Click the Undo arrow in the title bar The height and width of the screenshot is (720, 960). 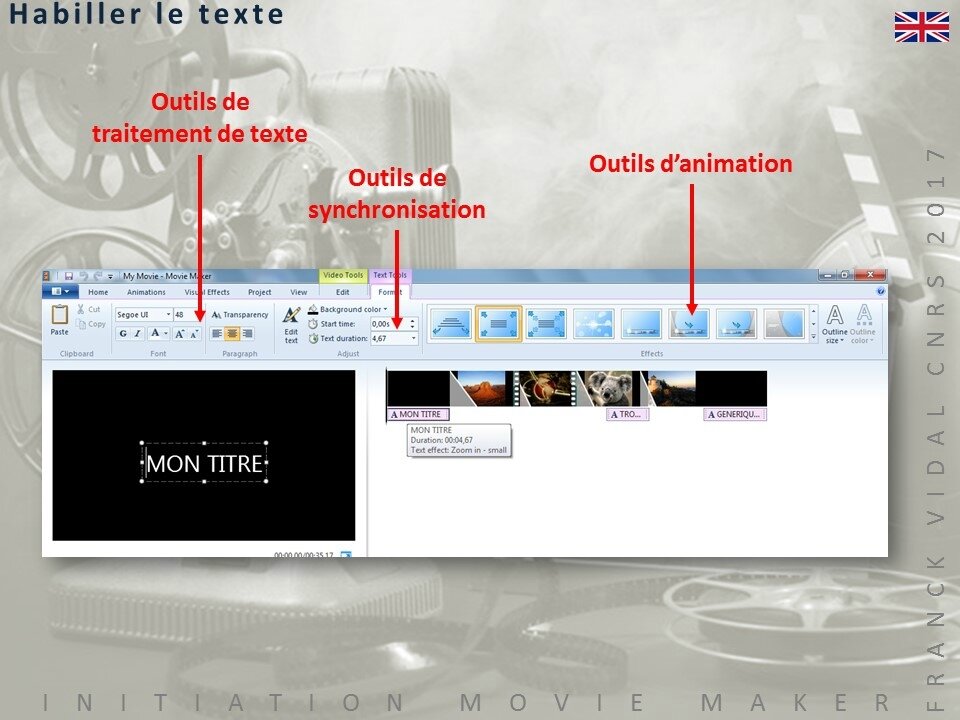pyautogui.click(x=83, y=276)
